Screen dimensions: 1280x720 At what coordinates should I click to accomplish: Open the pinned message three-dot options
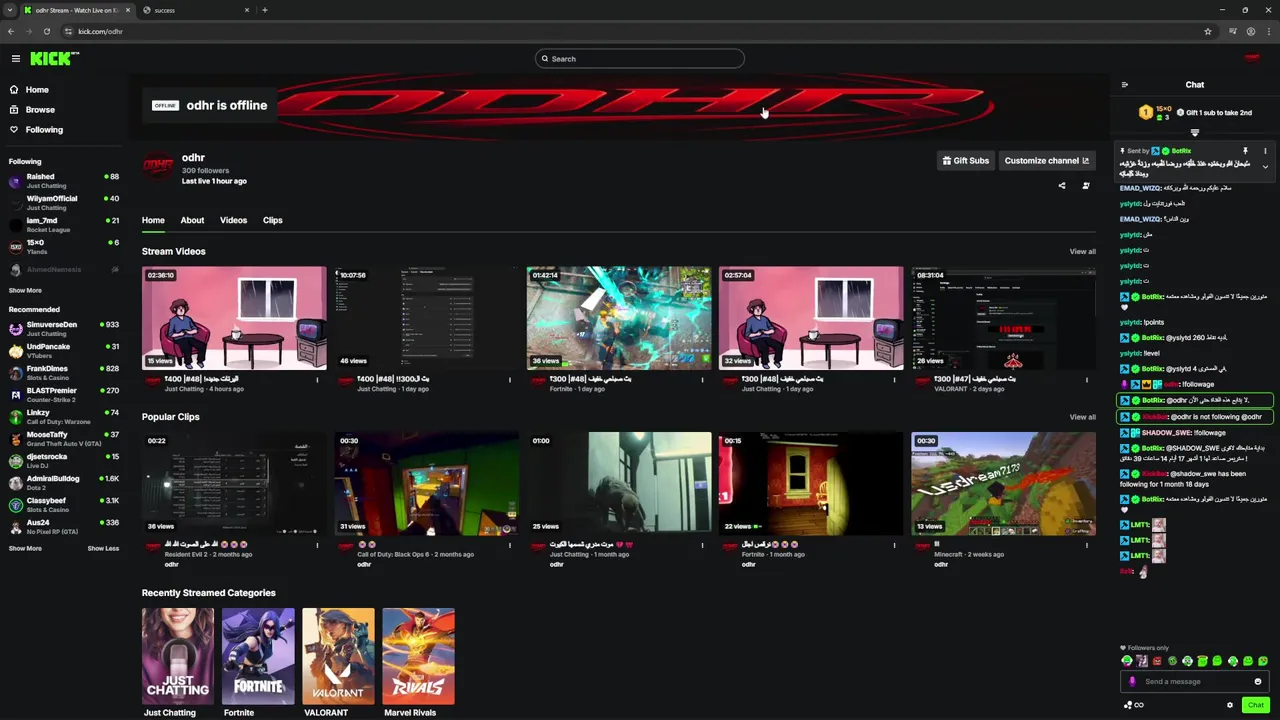1265,151
